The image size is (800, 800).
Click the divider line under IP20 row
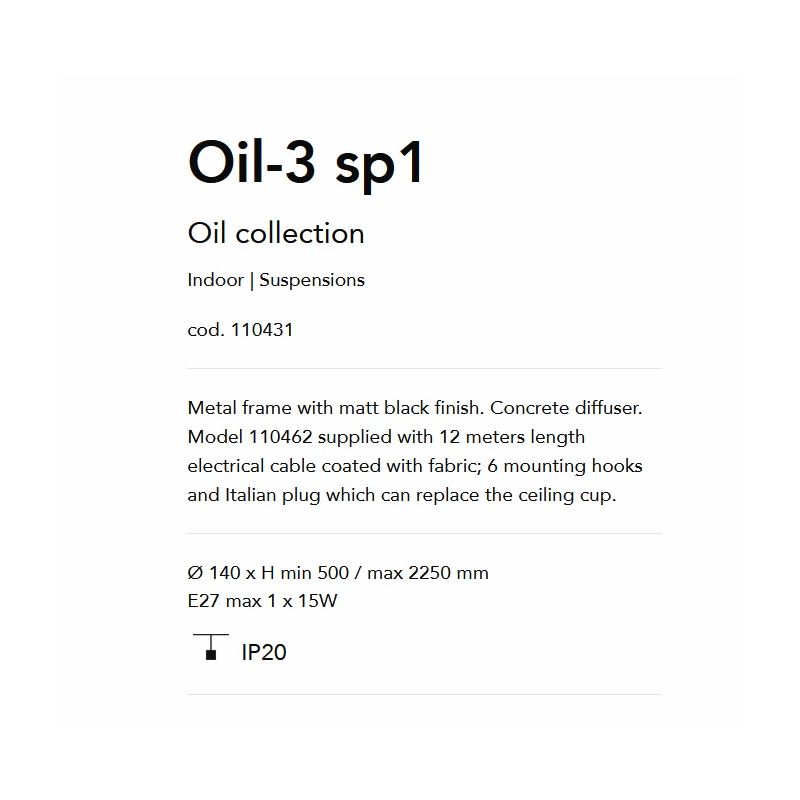pos(424,694)
